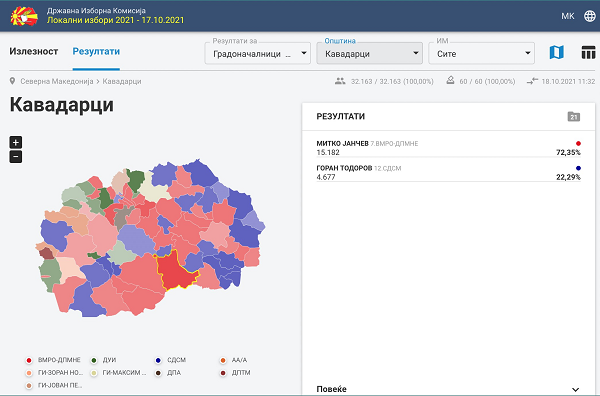Click the location pin breadcrumb icon
Screen dimensions: 600x396
tap(13, 81)
